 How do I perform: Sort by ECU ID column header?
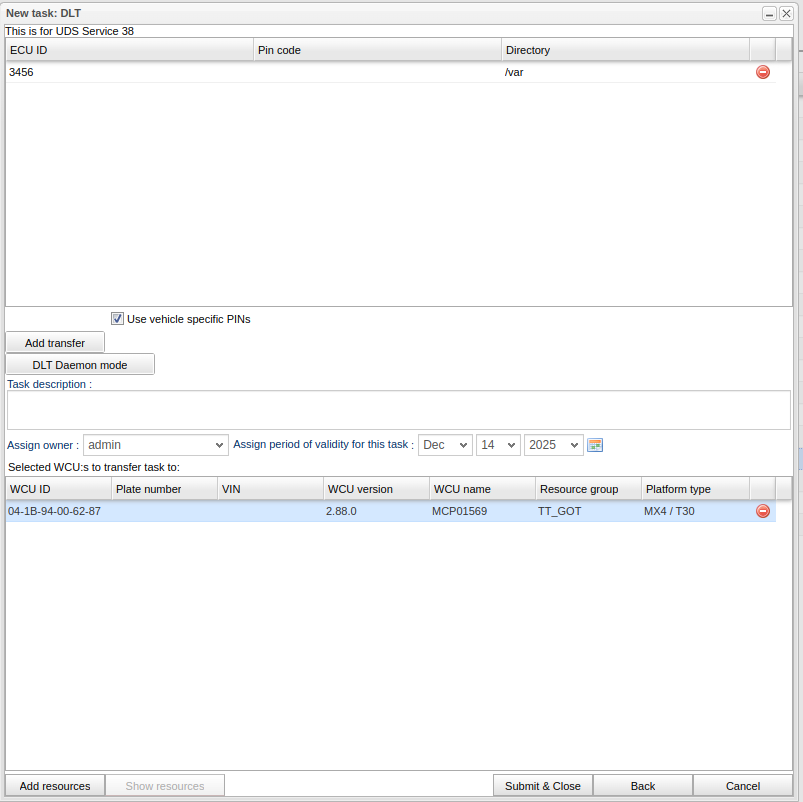coord(129,50)
